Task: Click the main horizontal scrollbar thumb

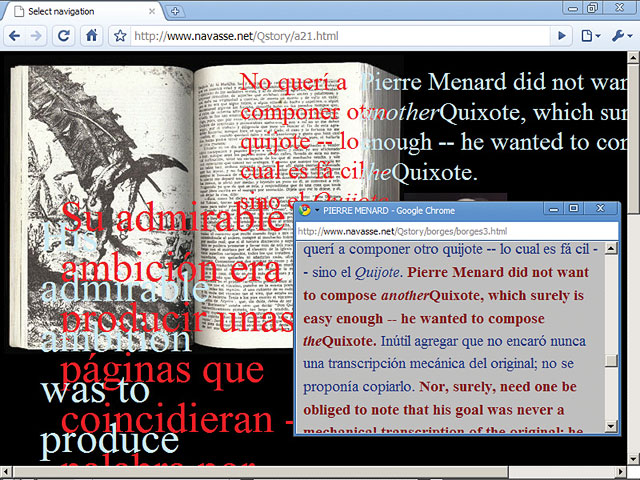Action: pos(261,473)
